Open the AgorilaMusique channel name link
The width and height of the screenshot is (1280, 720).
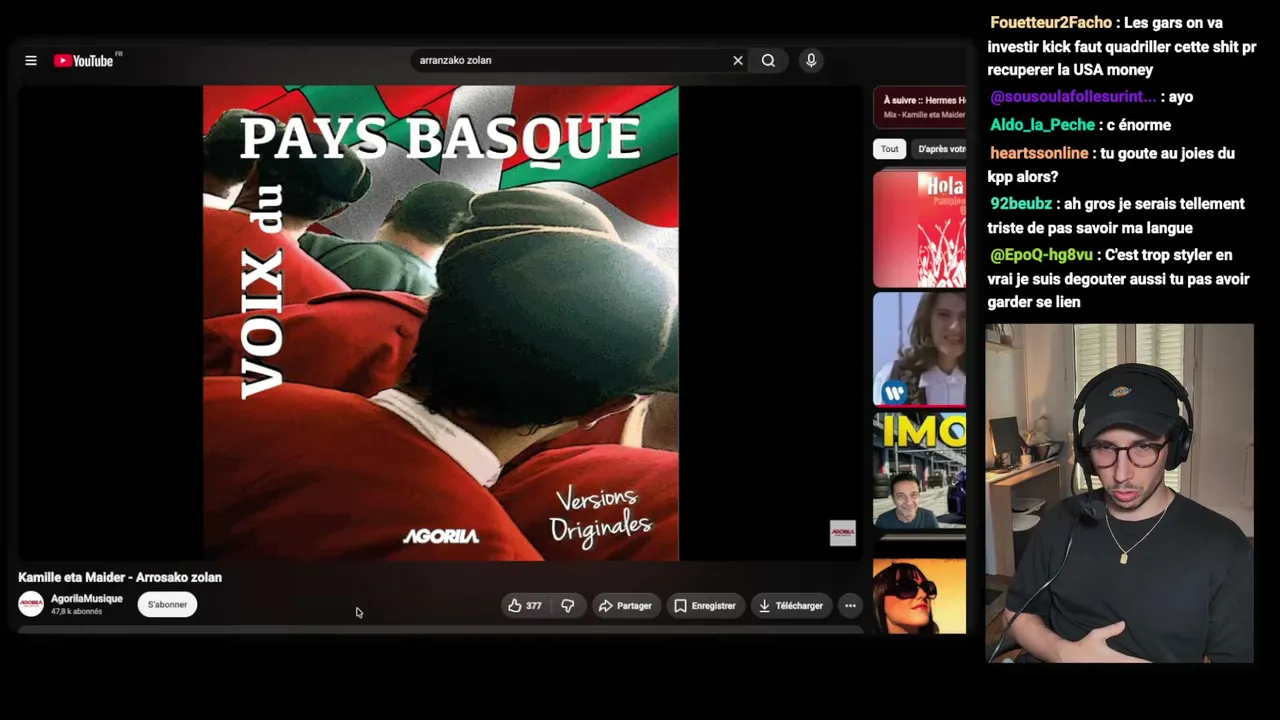tap(87, 599)
